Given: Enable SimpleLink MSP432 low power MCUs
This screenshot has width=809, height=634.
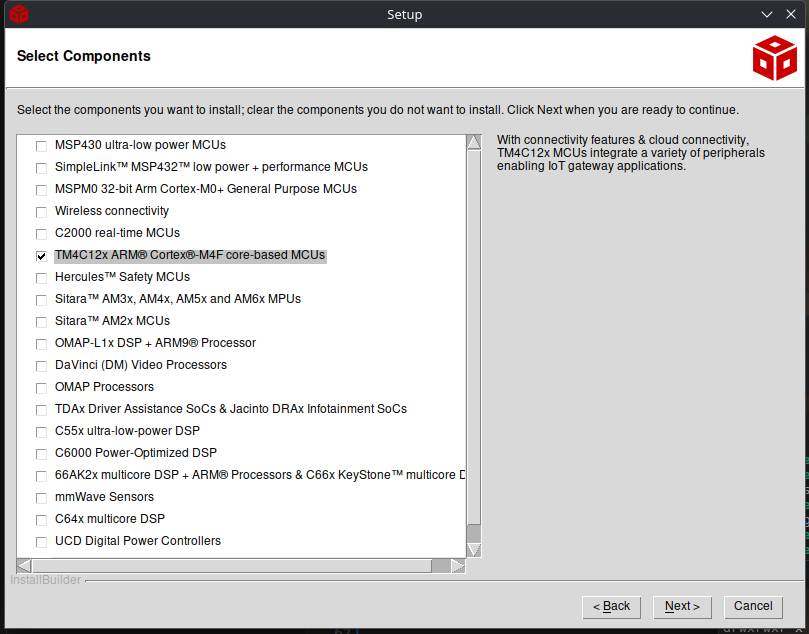Looking at the screenshot, I should pos(41,168).
